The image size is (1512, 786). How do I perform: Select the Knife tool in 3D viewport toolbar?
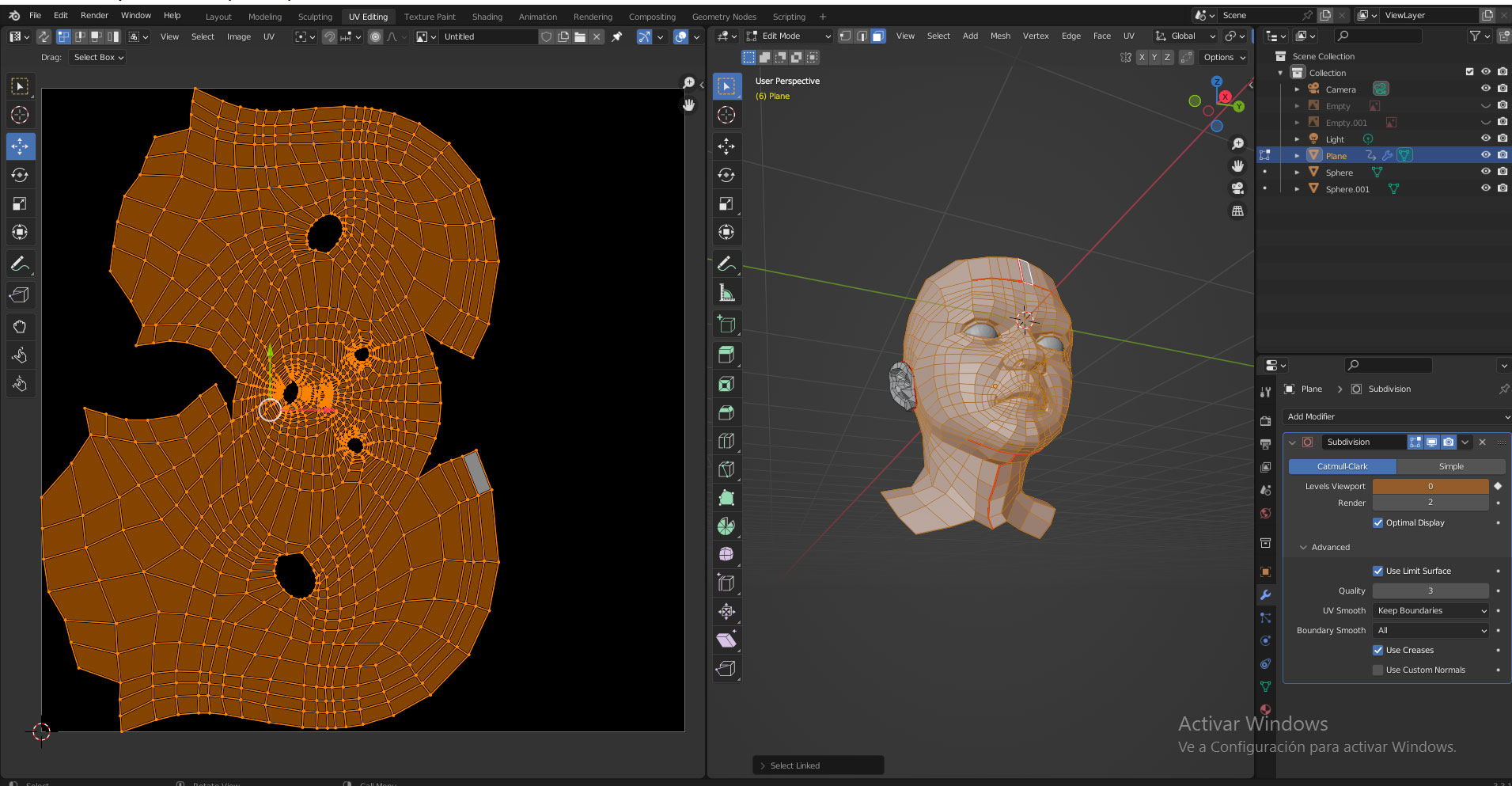click(726, 469)
